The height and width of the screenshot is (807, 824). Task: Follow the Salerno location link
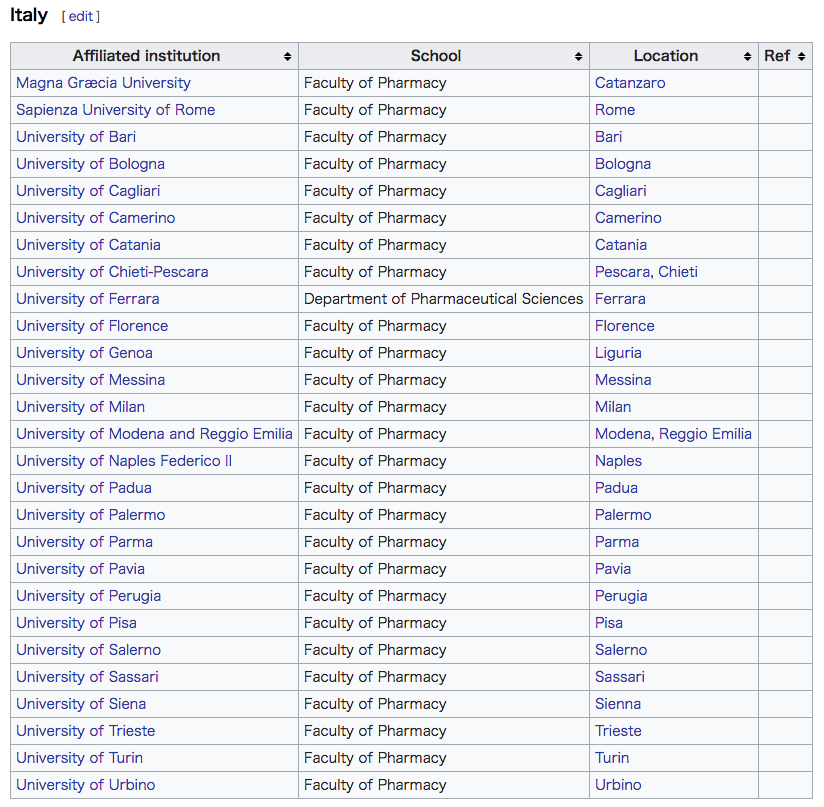(621, 650)
